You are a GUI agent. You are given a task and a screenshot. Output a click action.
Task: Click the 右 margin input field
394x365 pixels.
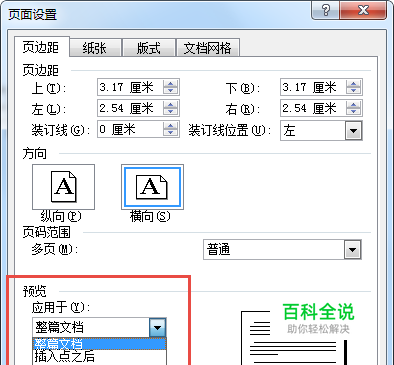[x=313, y=108]
